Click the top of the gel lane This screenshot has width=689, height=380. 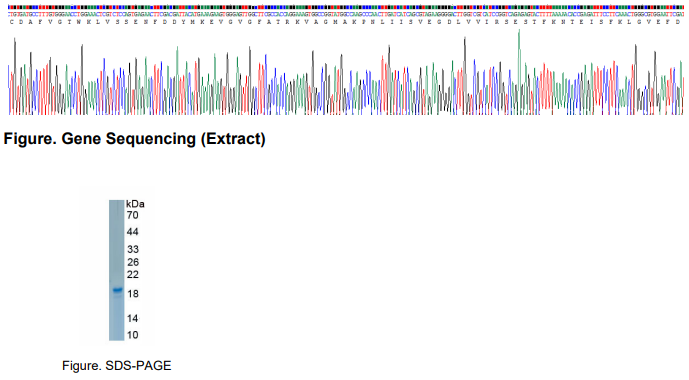click(116, 203)
